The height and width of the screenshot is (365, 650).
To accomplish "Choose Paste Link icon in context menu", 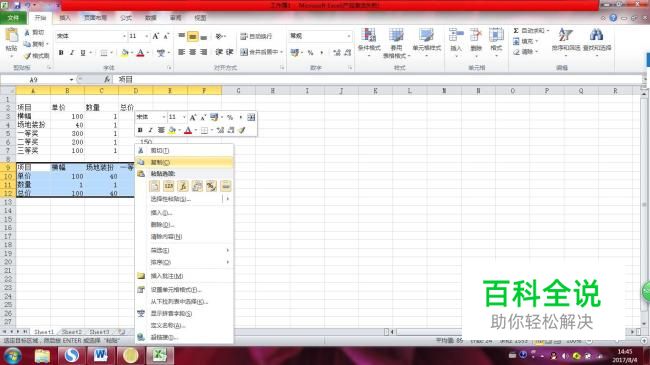I will (x=226, y=186).
